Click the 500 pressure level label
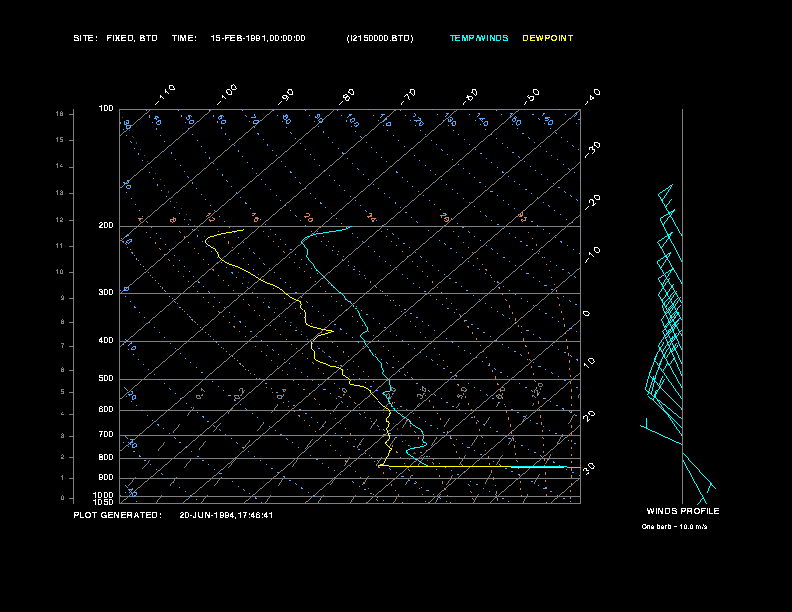The width and height of the screenshot is (792, 612). pos(106,379)
